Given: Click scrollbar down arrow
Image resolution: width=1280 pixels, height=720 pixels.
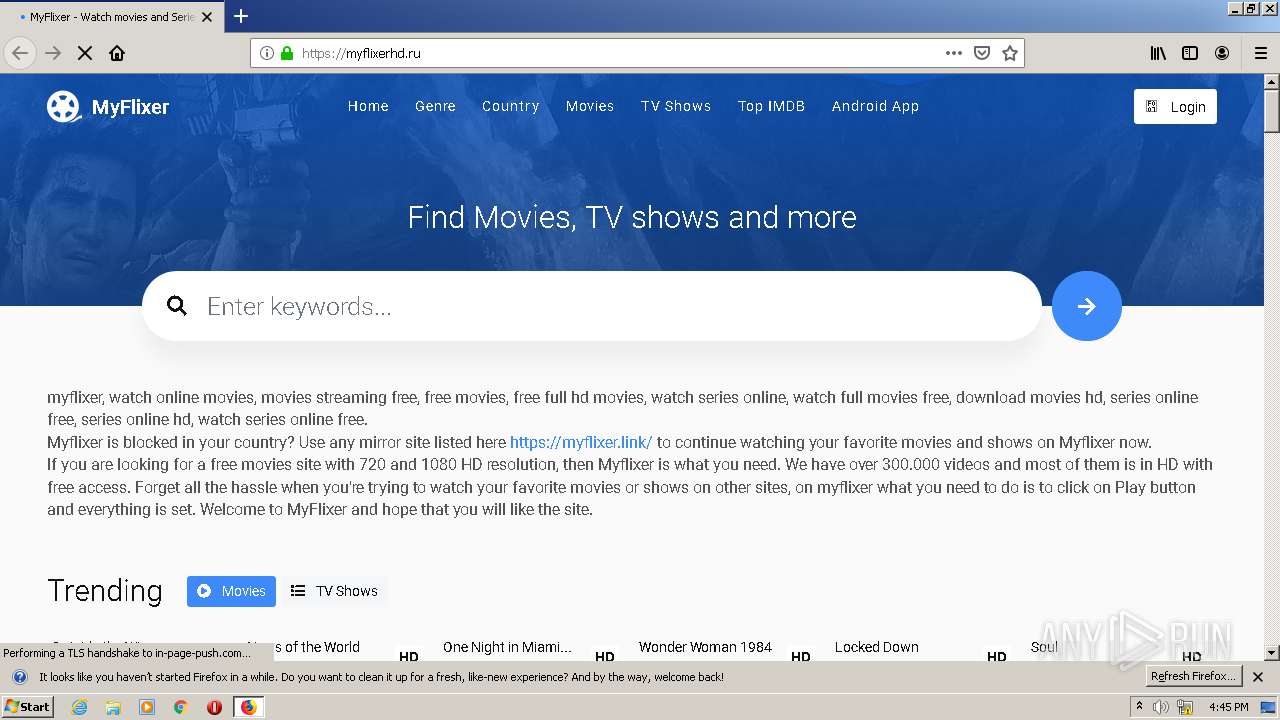Looking at the screenshot, I should coord(1272,653).
